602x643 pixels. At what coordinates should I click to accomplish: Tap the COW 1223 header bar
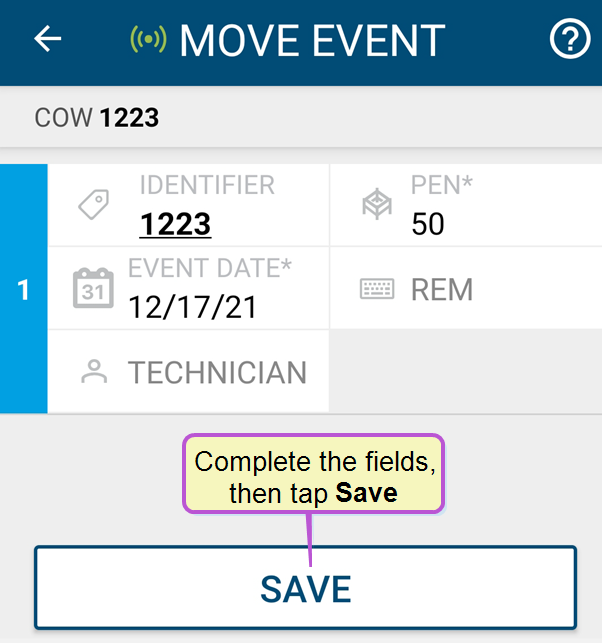pyautogui.click(x=301, y=117)
